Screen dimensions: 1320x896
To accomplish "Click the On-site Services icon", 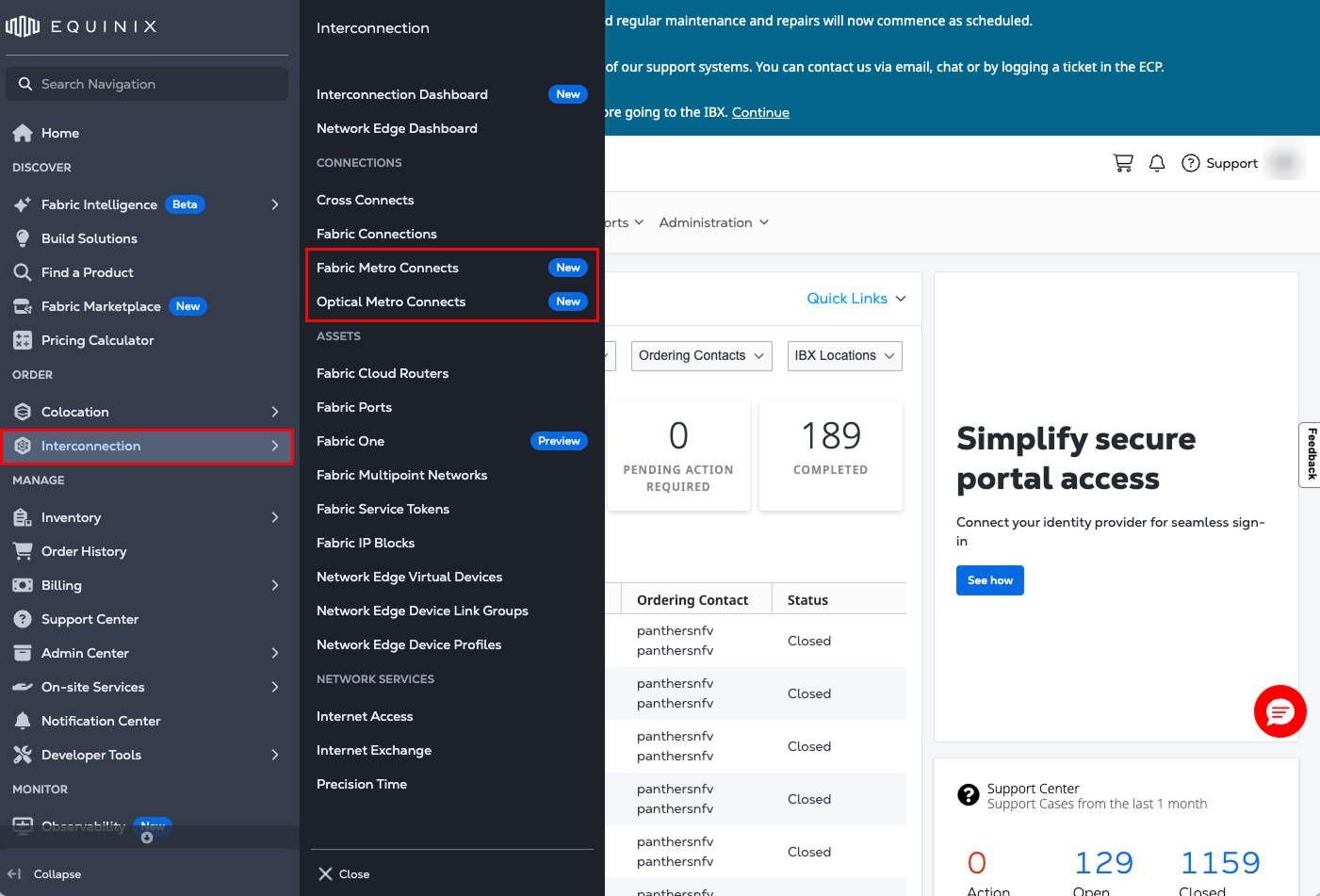I will (x=23, y=687).
